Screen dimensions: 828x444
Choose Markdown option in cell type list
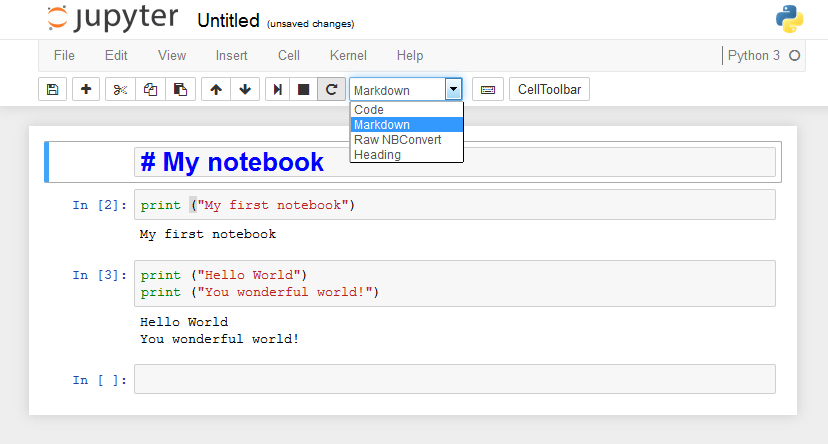407,125
